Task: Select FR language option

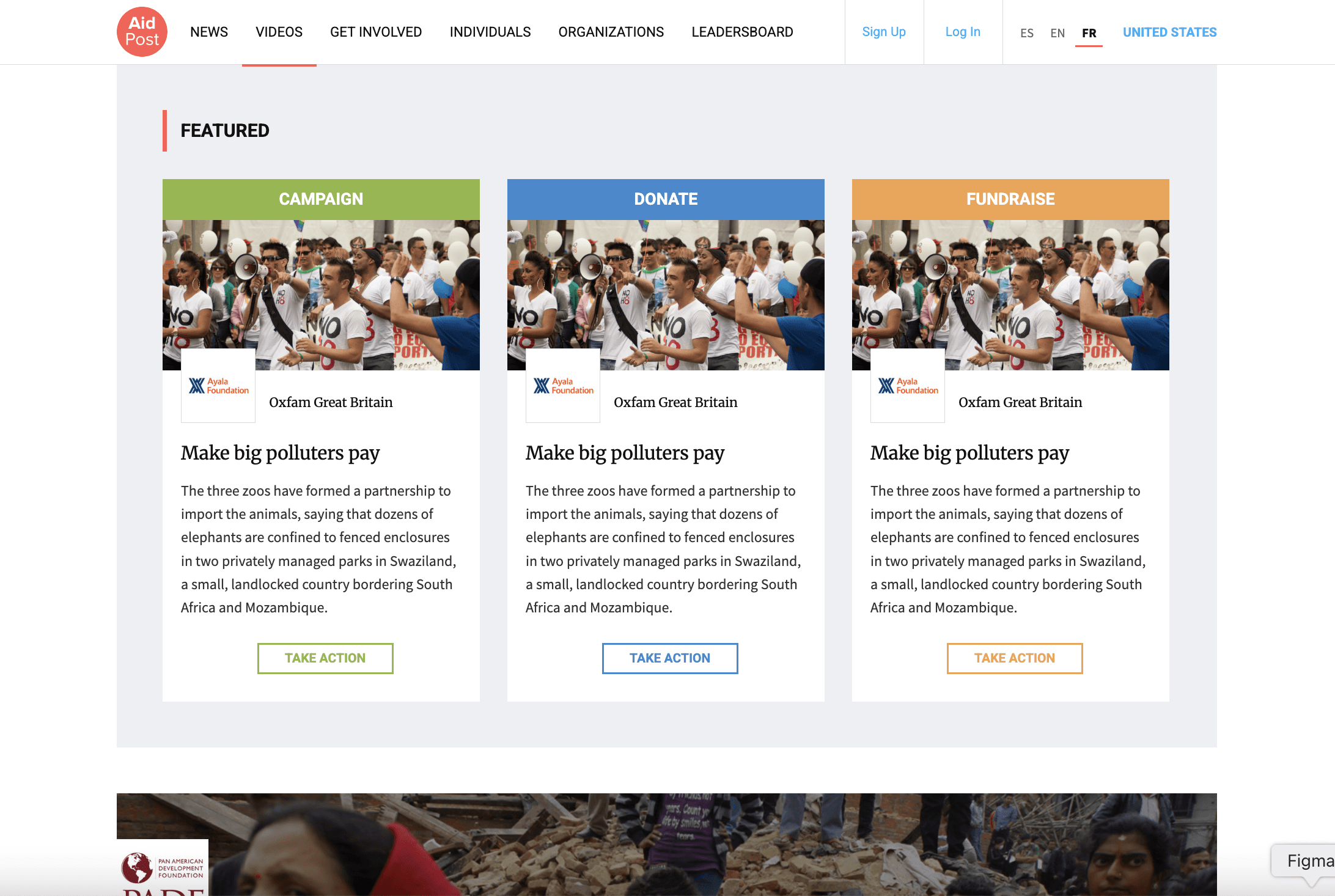Action: tap(1089, 33)
